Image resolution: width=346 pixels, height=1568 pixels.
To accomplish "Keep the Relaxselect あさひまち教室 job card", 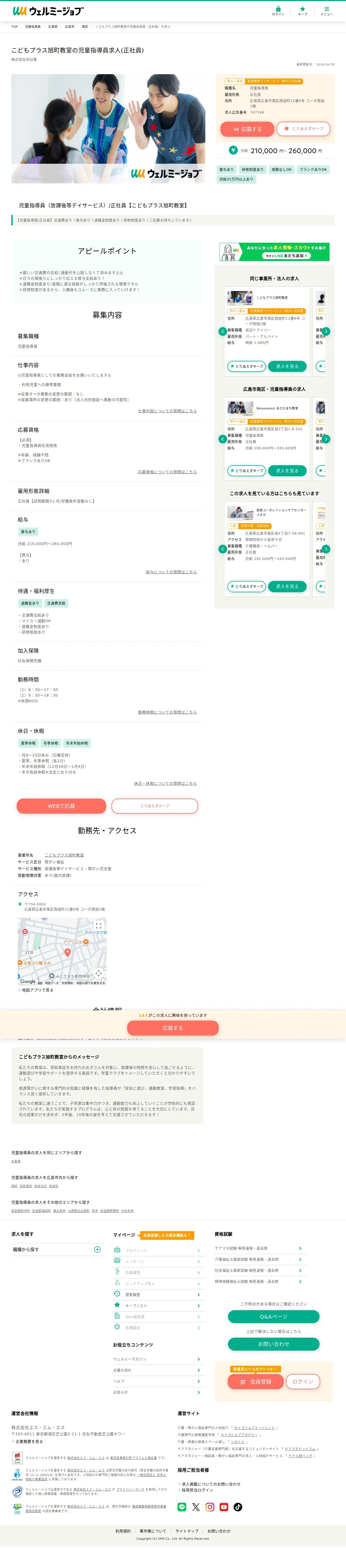I will pyautogui.click(x=246, y=471).
